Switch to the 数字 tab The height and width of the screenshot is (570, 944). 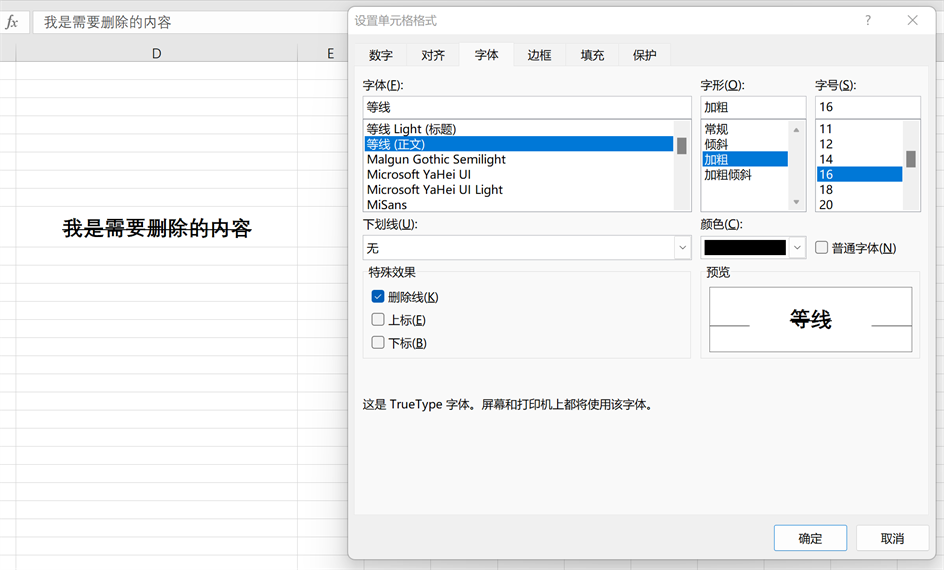pos(380,56)
